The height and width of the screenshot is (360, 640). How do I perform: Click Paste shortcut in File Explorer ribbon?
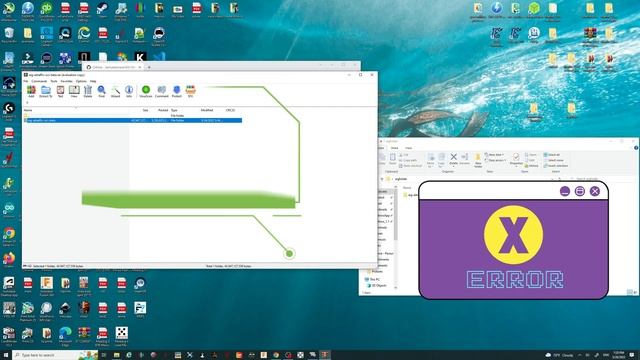coord(410,166)
